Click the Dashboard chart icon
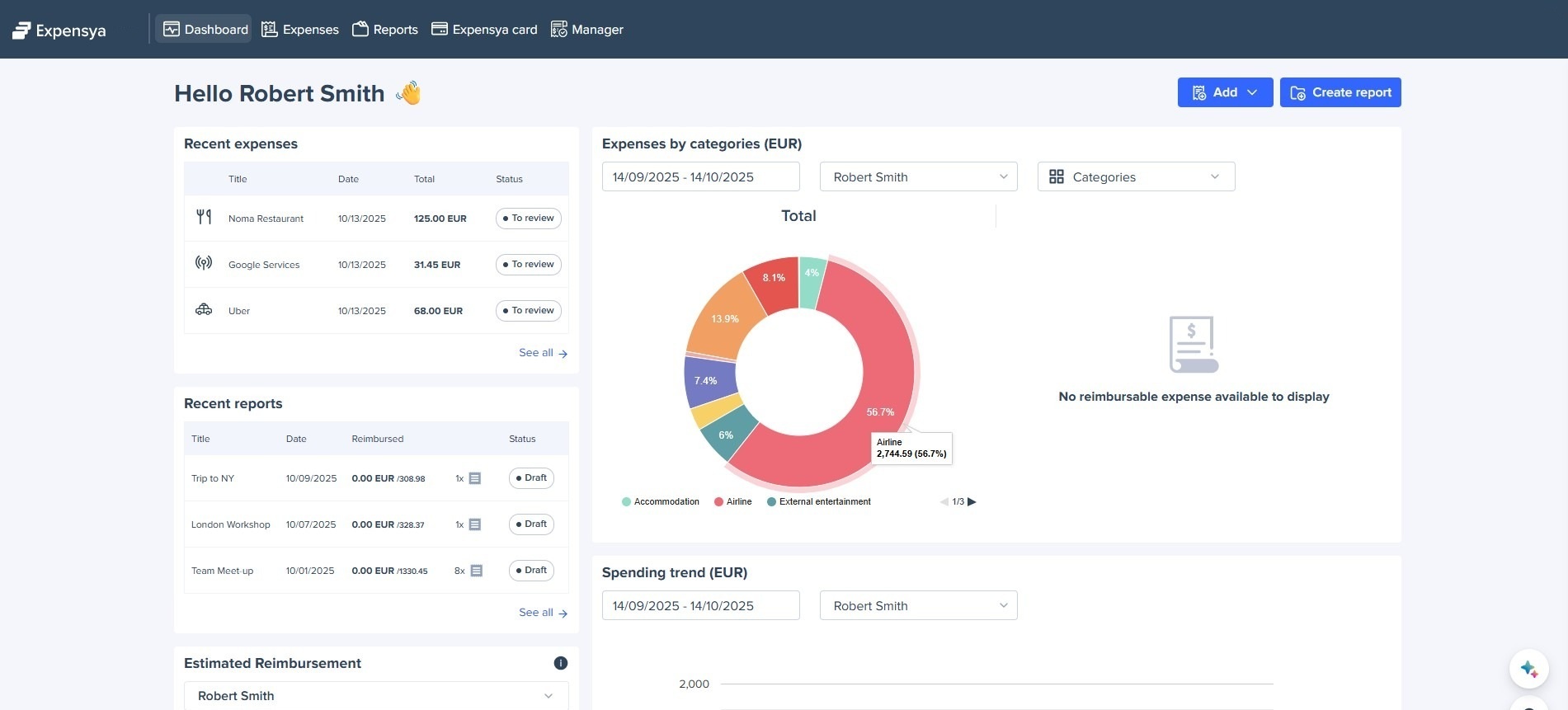Image resolution: width=1568 pixels, height=710 pixels. pyautogui.click(x=172, y=30)
